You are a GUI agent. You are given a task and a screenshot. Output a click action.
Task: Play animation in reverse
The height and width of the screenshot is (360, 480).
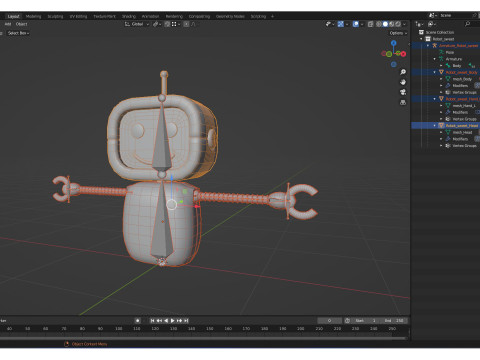point(166,321)
